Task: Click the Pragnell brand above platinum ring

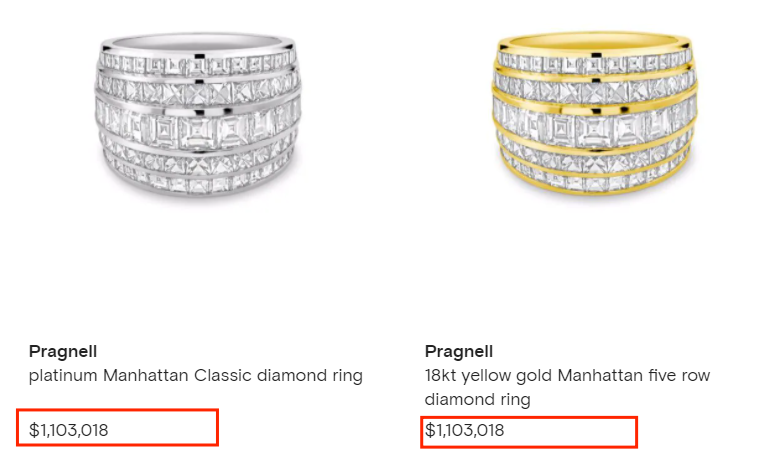Action: pyautogui.click(x=62, y=352)
